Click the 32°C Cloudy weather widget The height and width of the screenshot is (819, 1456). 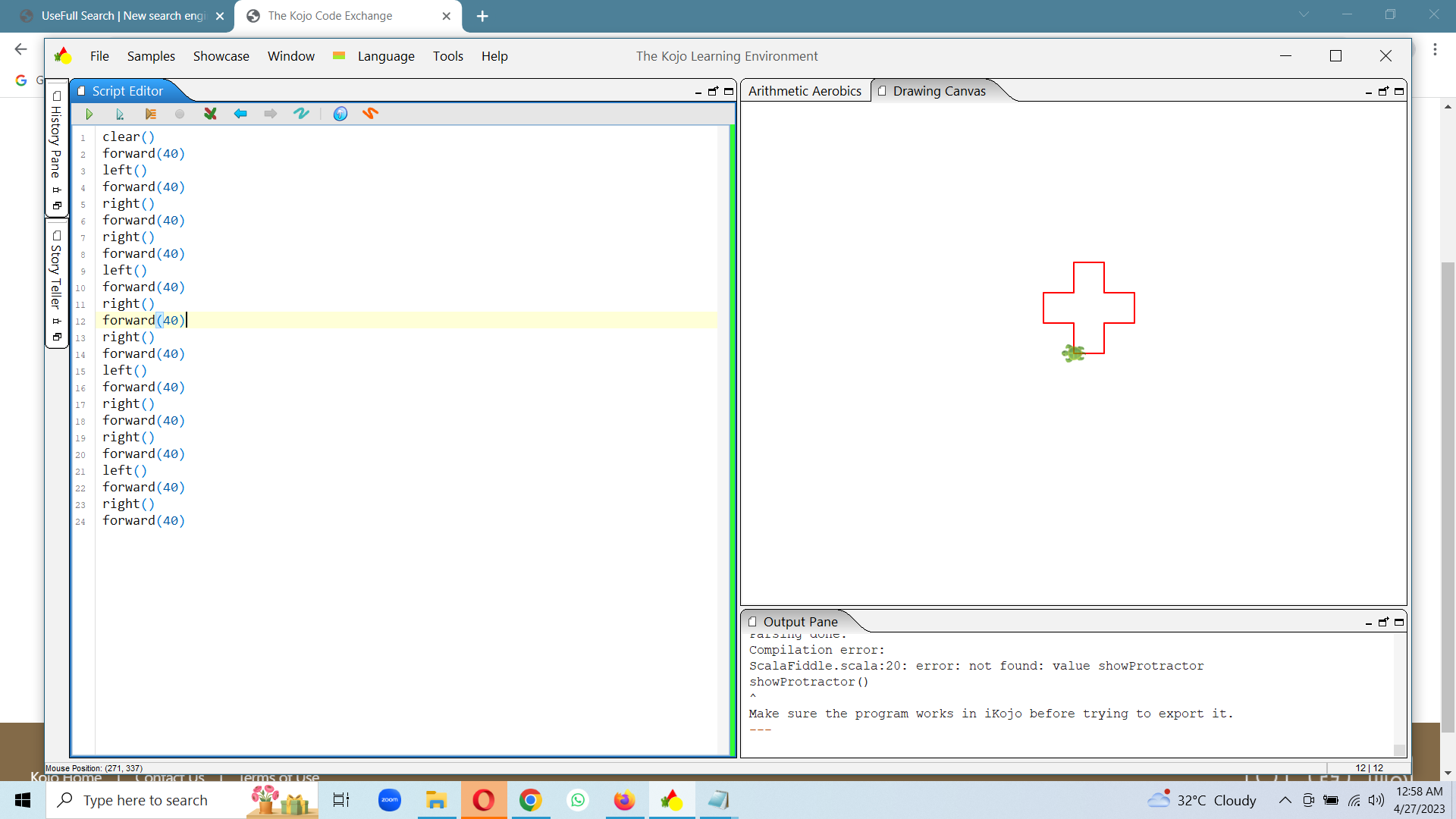click(x=1203, y=800)
